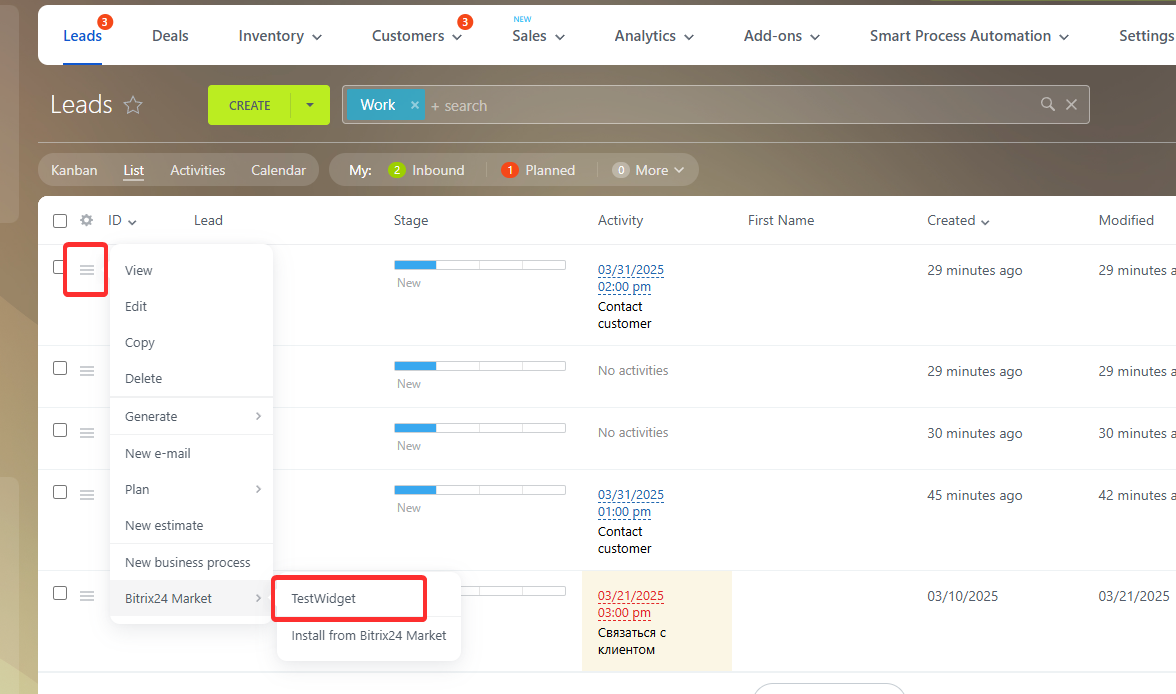
Task: Check the checkbox of the last lead row
Action: pos(60,592)
